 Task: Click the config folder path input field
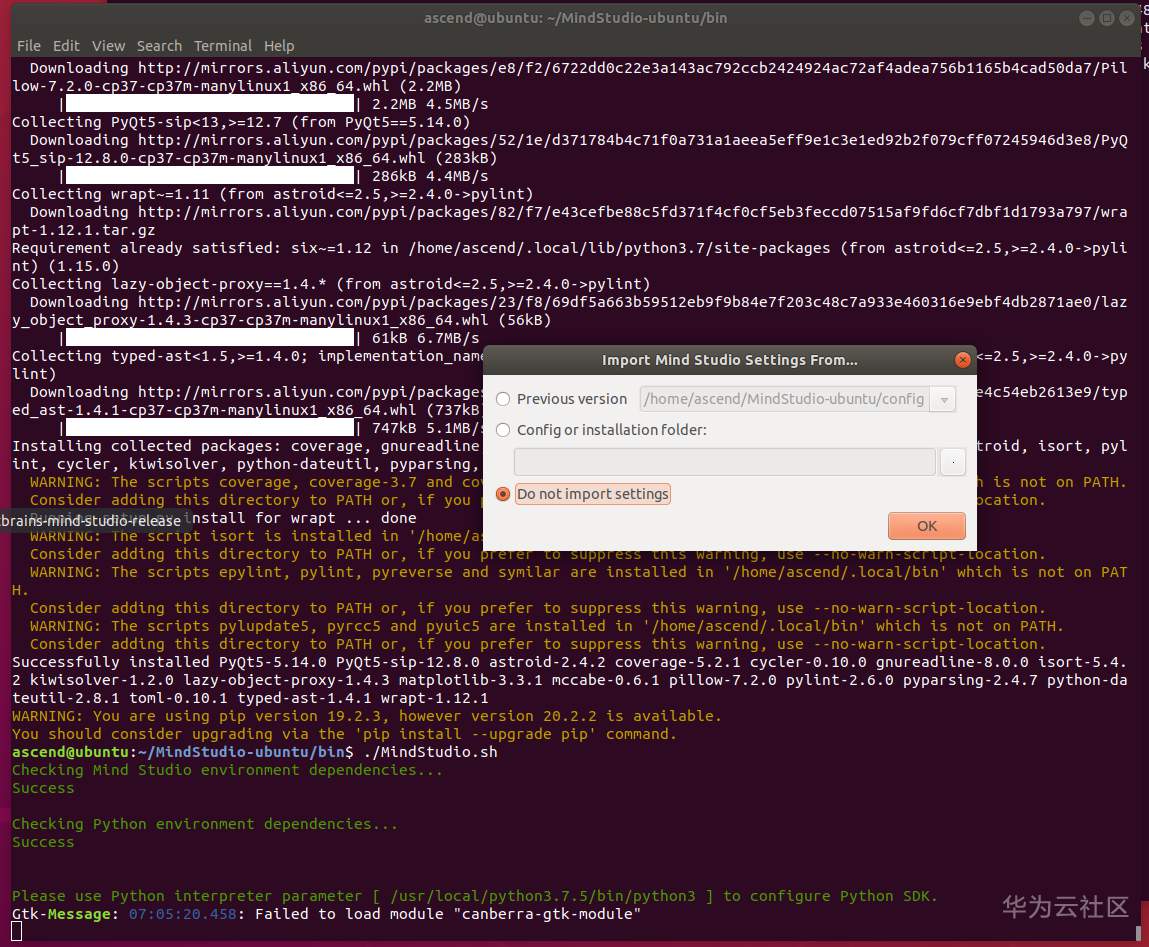click(725, 462)
